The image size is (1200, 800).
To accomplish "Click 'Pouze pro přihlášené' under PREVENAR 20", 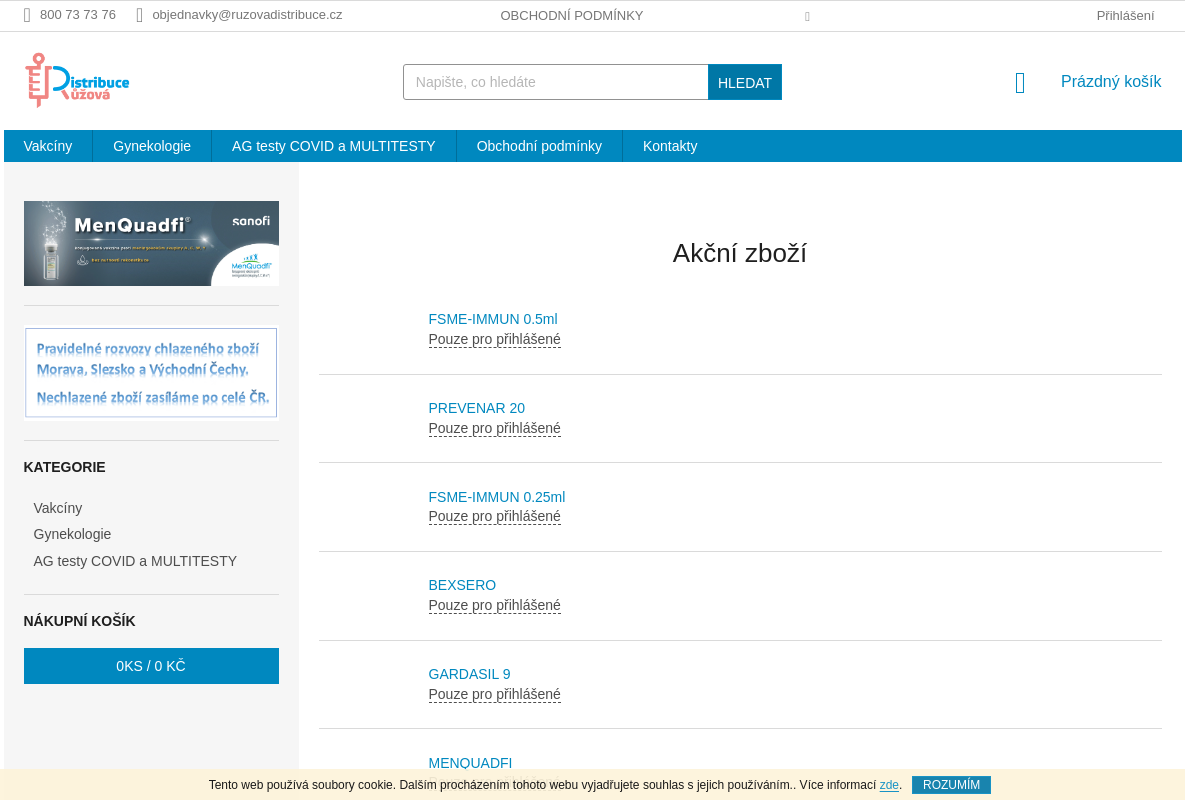I will (x=494, y=429).
